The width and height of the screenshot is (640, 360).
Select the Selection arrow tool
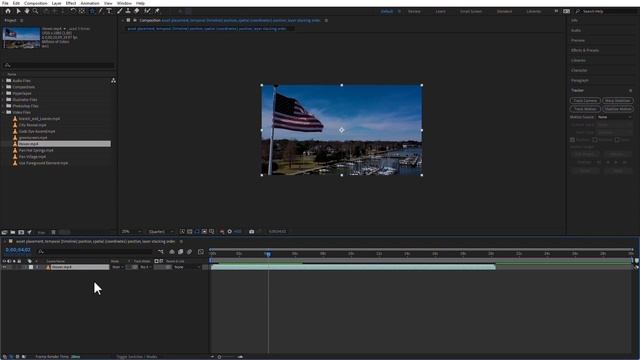point(18,11)
